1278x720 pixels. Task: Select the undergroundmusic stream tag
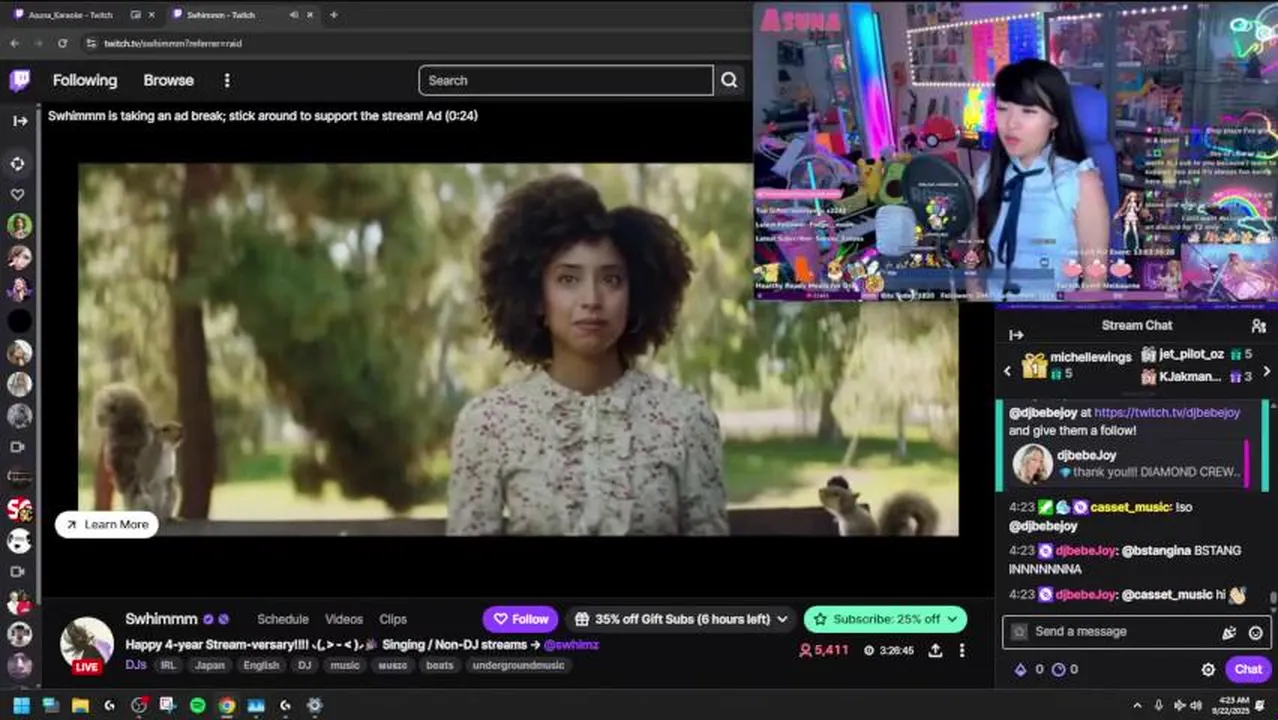[518, 665]
